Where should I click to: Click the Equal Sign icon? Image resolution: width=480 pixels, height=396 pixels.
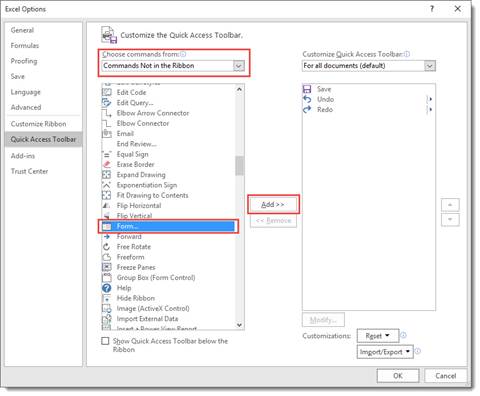point(107,154)
